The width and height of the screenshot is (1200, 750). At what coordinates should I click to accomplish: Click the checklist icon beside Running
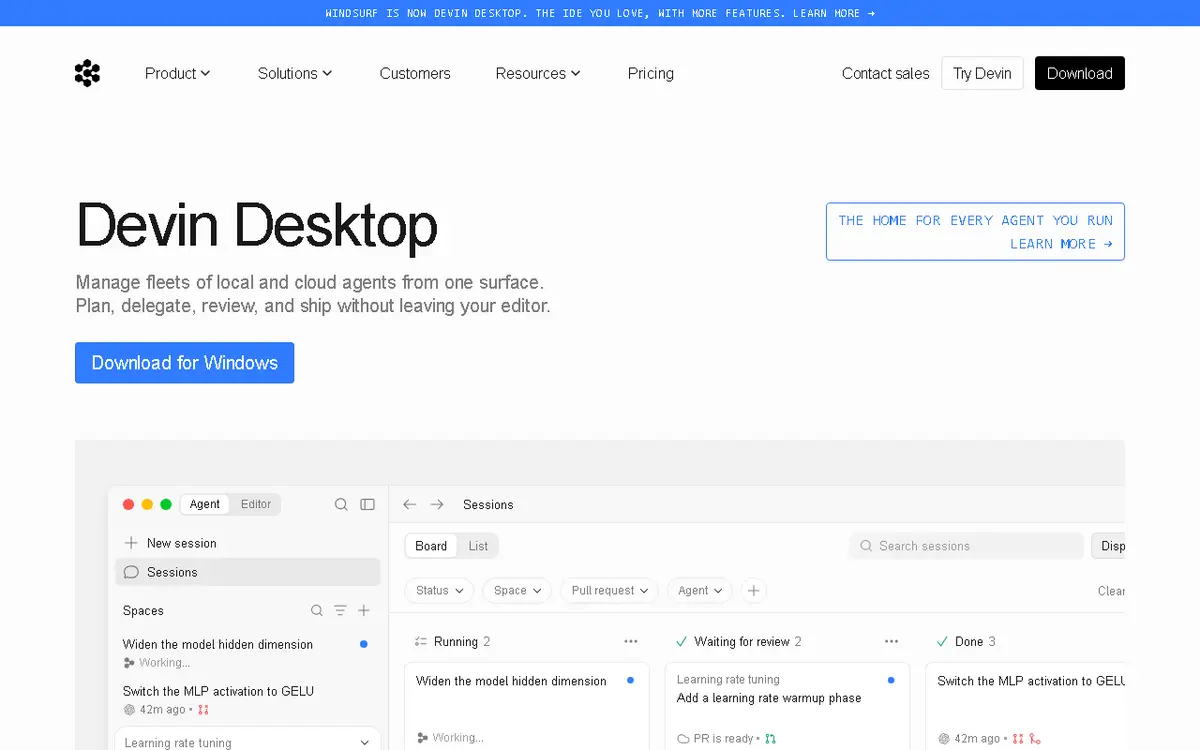tap(421, 642)
